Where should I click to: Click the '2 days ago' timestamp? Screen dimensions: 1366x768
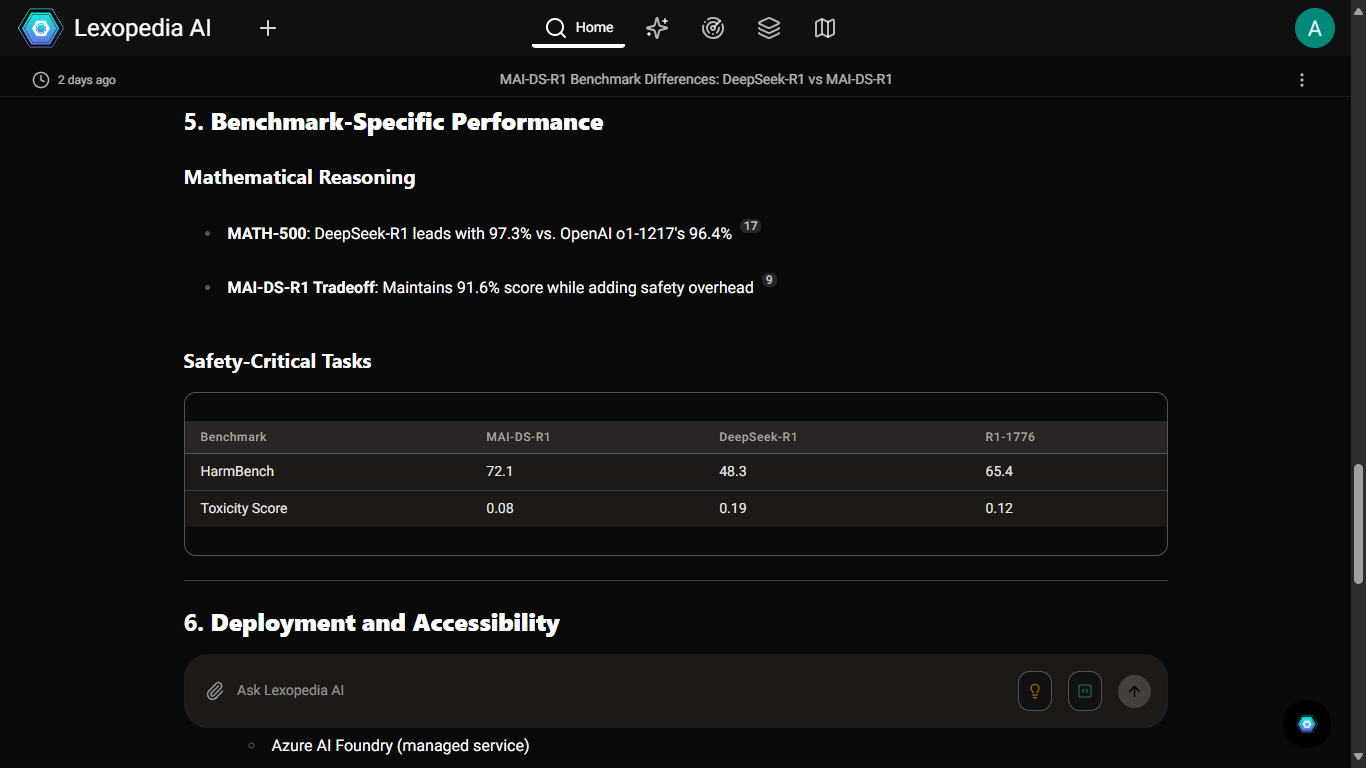click(x=86, y=80)
